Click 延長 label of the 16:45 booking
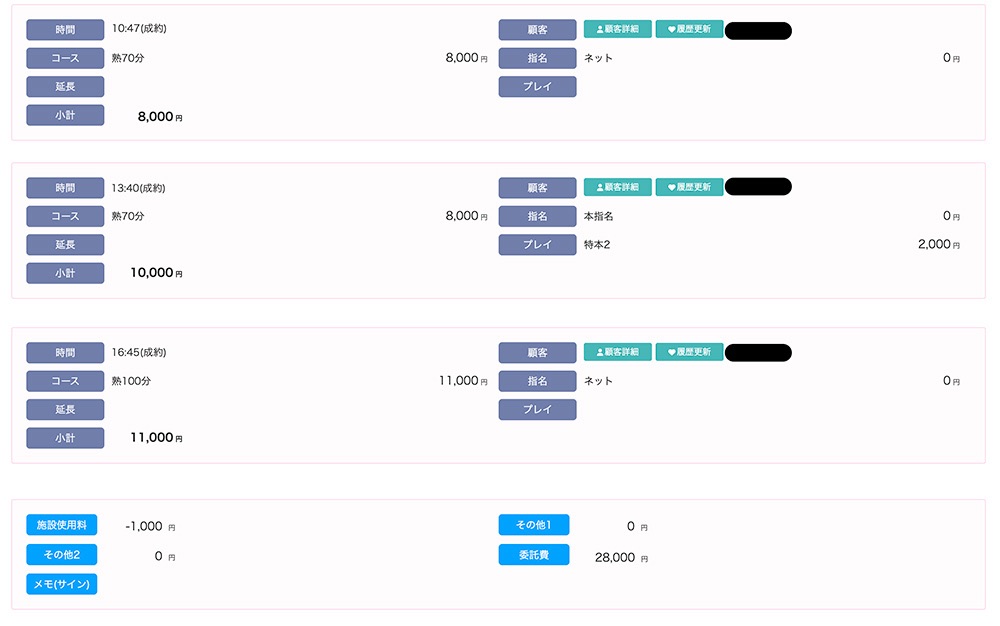 tap(65, 410)
